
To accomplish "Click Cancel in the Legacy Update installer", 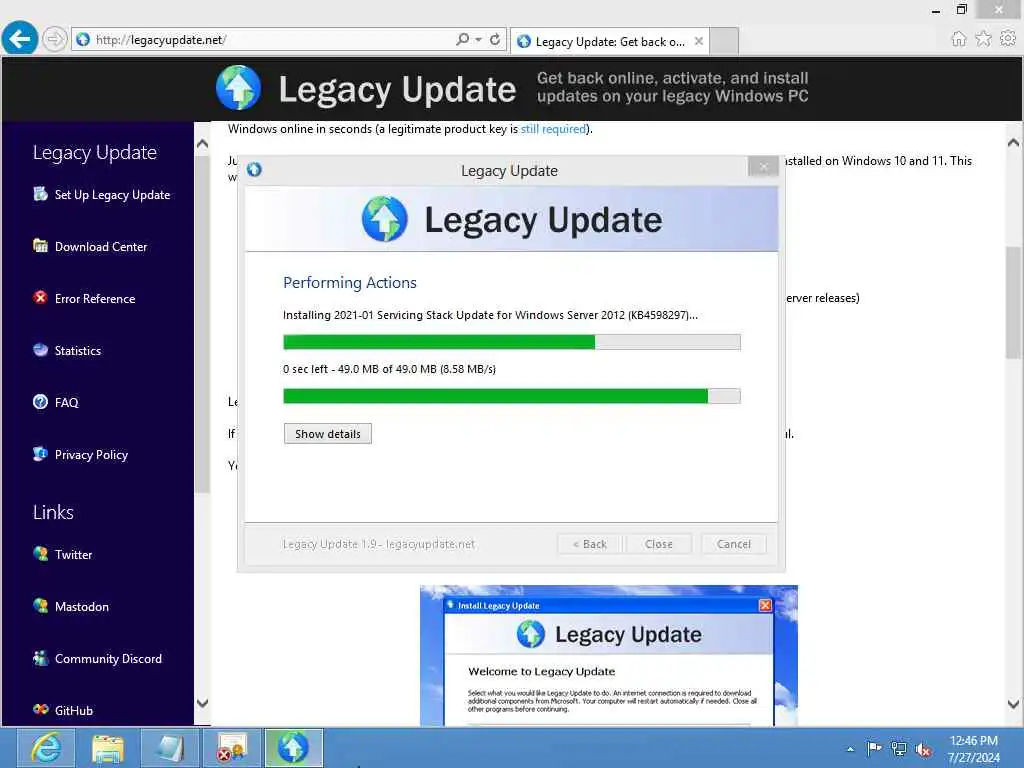I will pos(733,544).
